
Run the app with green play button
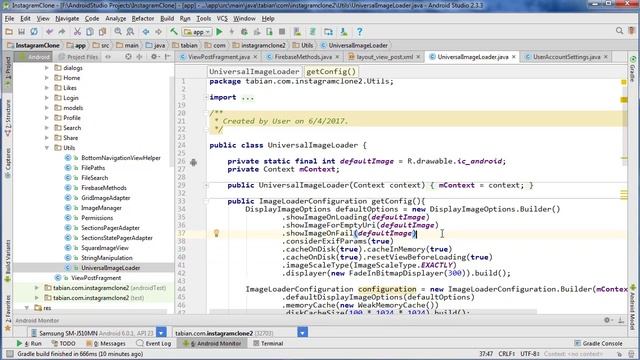(x=219, y=32)
